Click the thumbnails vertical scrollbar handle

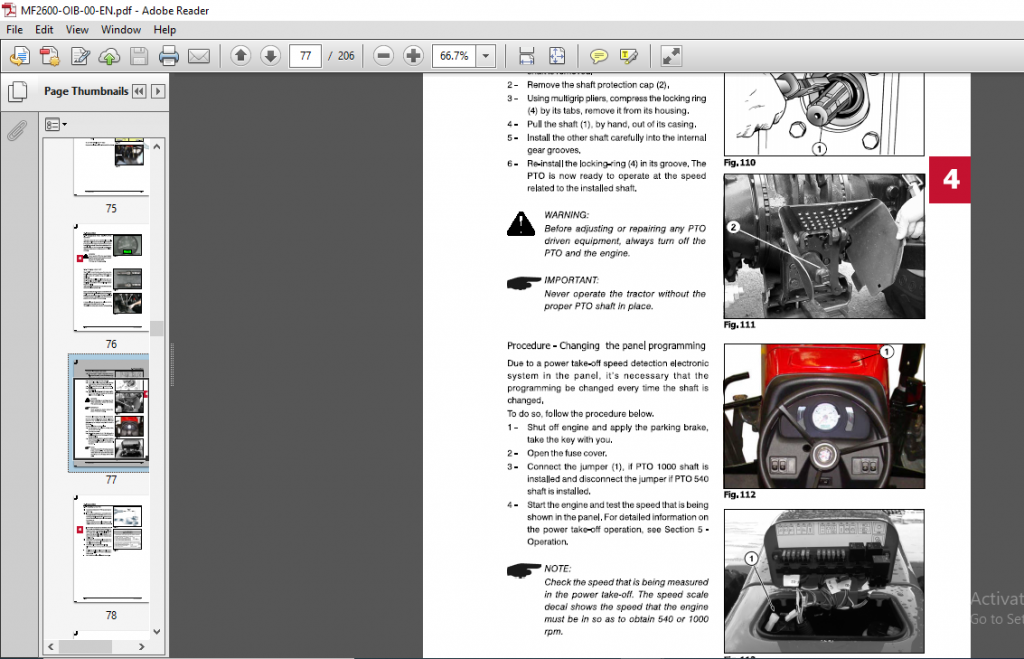(157, 328)
